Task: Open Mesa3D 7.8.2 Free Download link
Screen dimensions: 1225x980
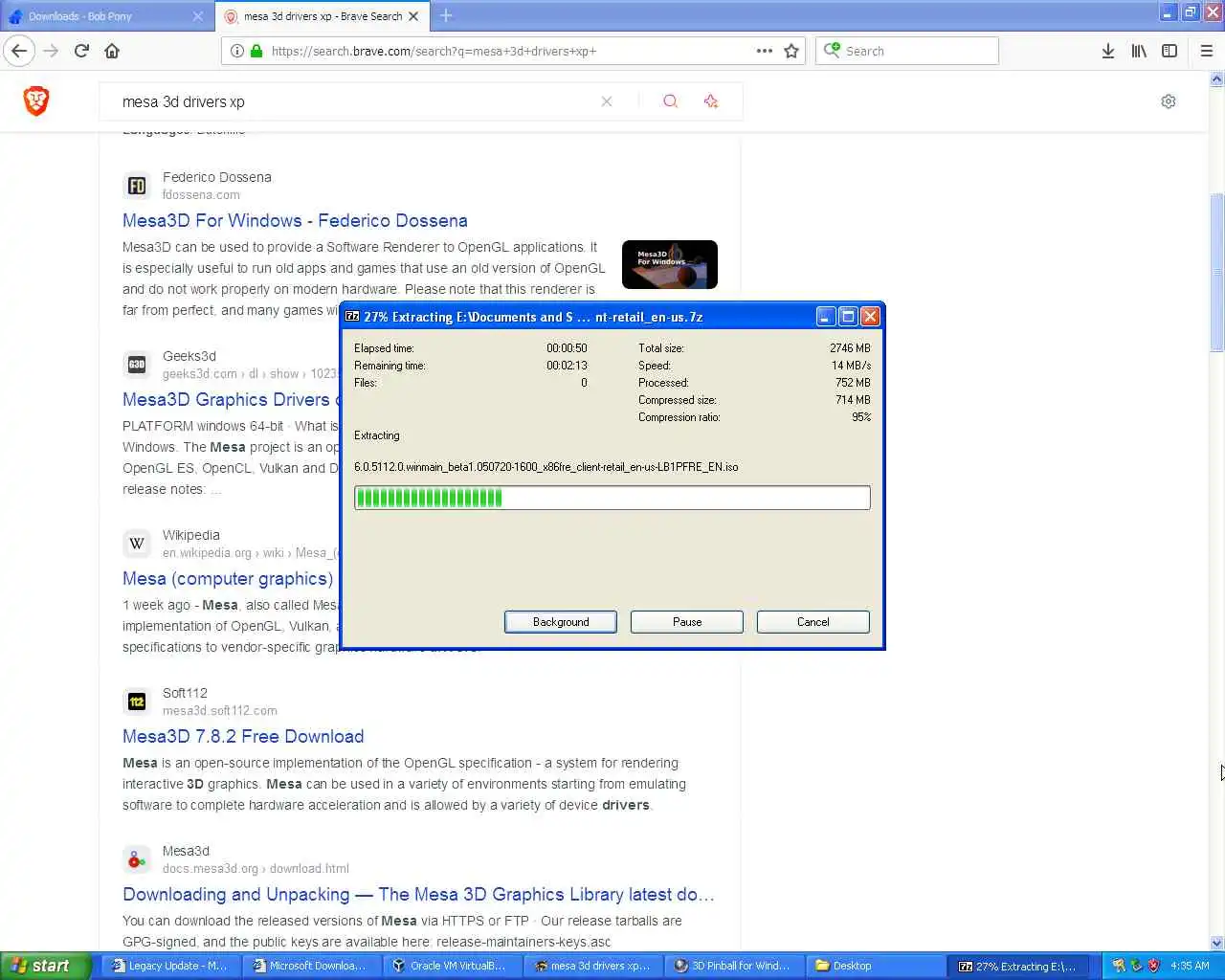Action: point(243,736)
